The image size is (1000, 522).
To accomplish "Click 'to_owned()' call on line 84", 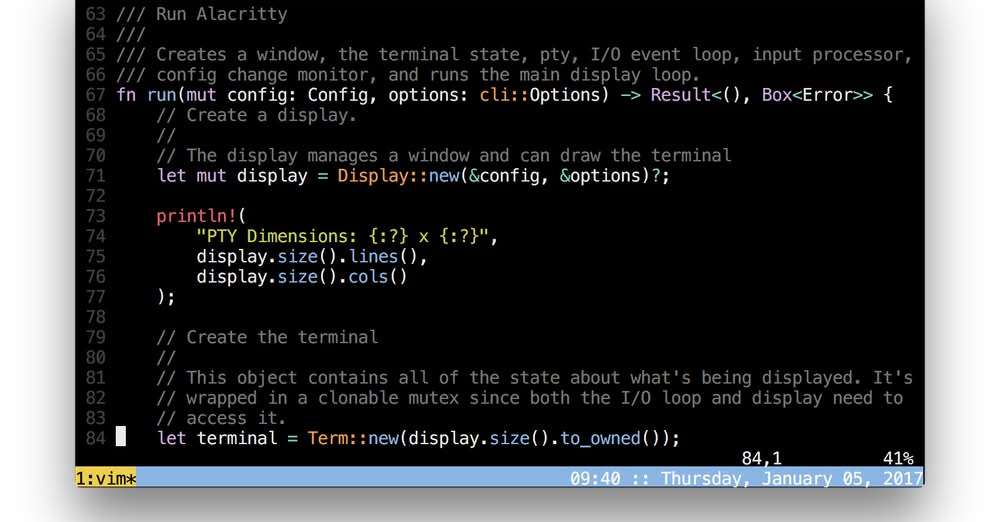I will (x=610, y=438).
